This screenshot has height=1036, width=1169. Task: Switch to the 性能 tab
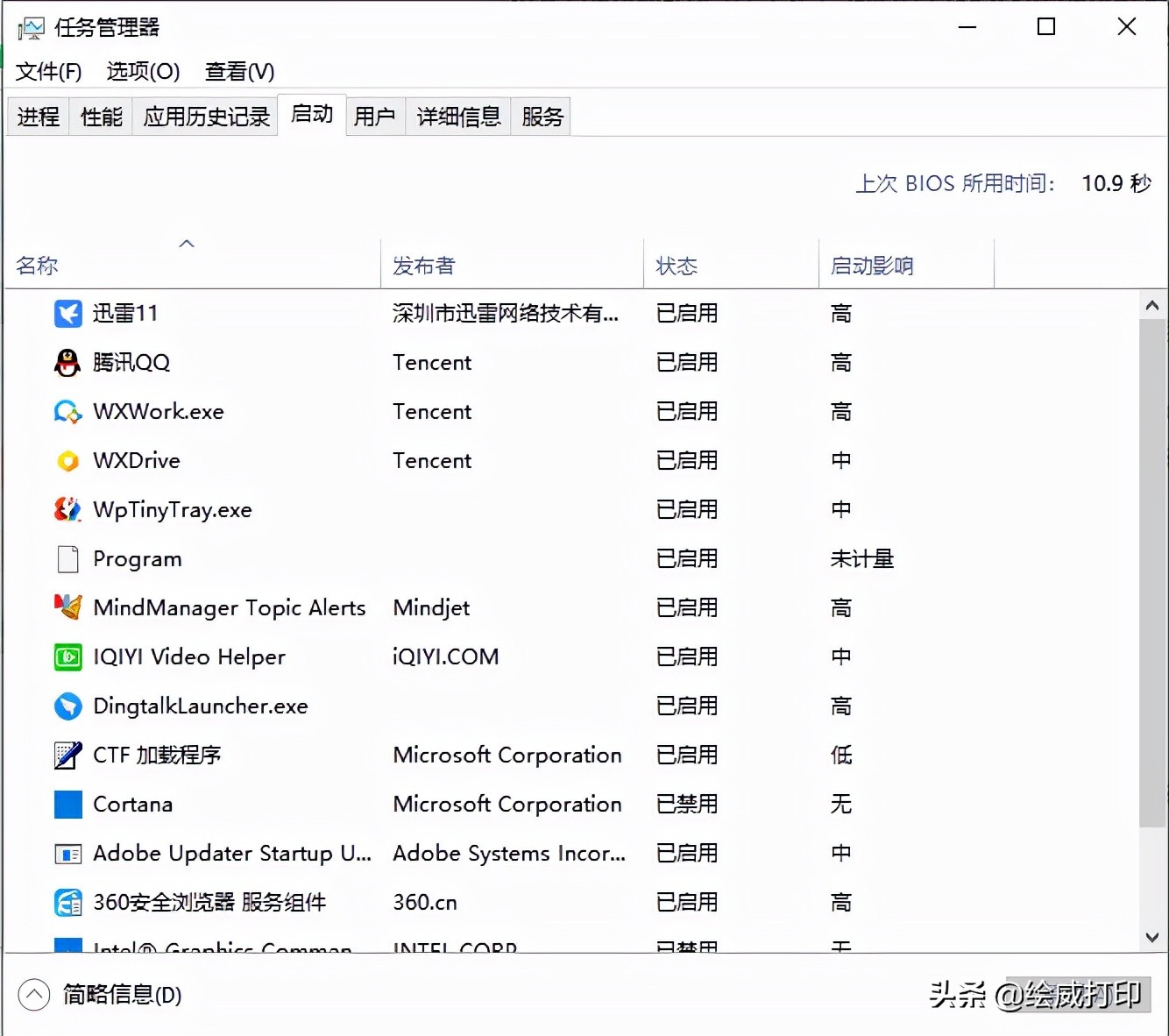point(99,115)
